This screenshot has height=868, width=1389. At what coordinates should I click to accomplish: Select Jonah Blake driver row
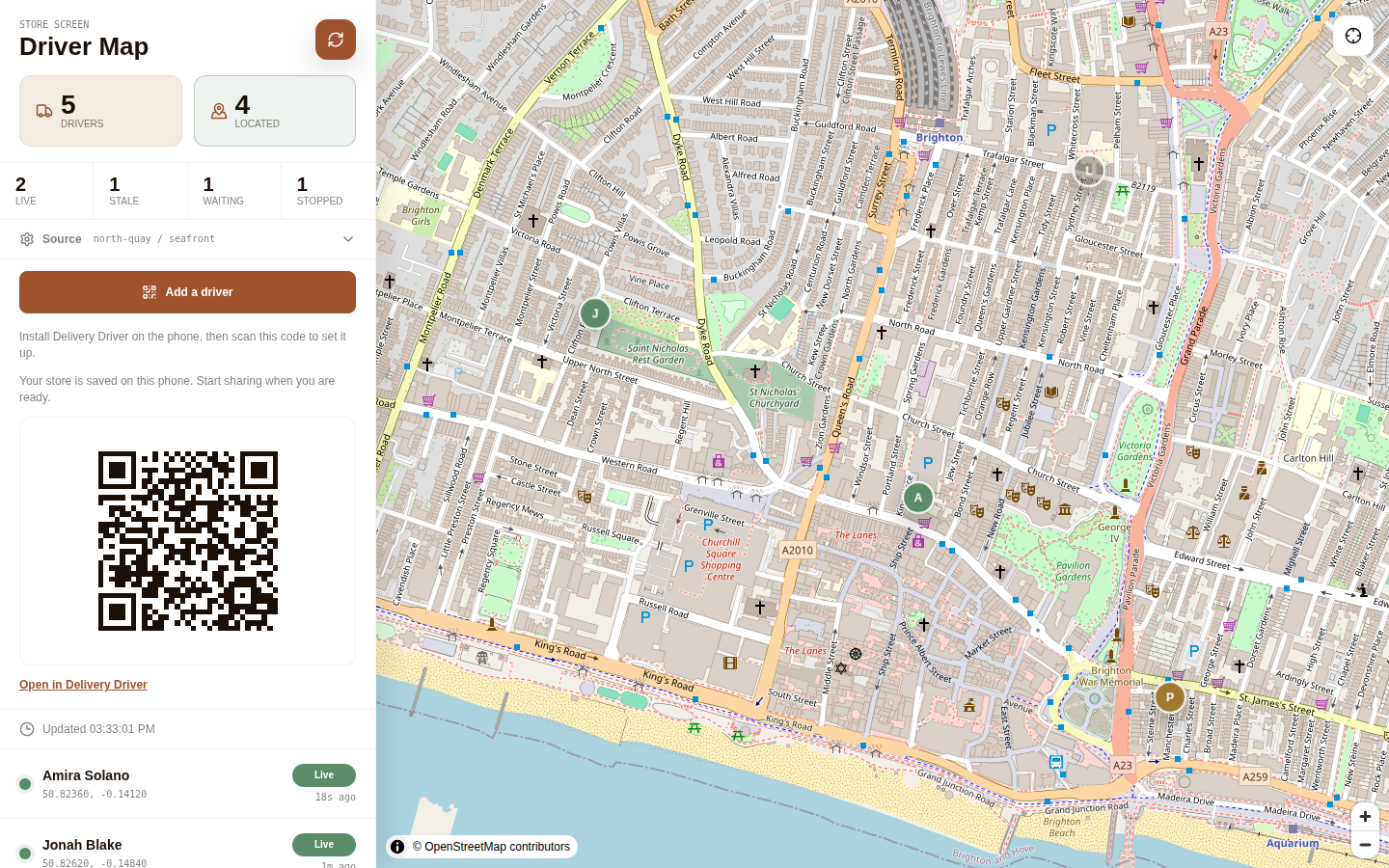click(187, 844)
